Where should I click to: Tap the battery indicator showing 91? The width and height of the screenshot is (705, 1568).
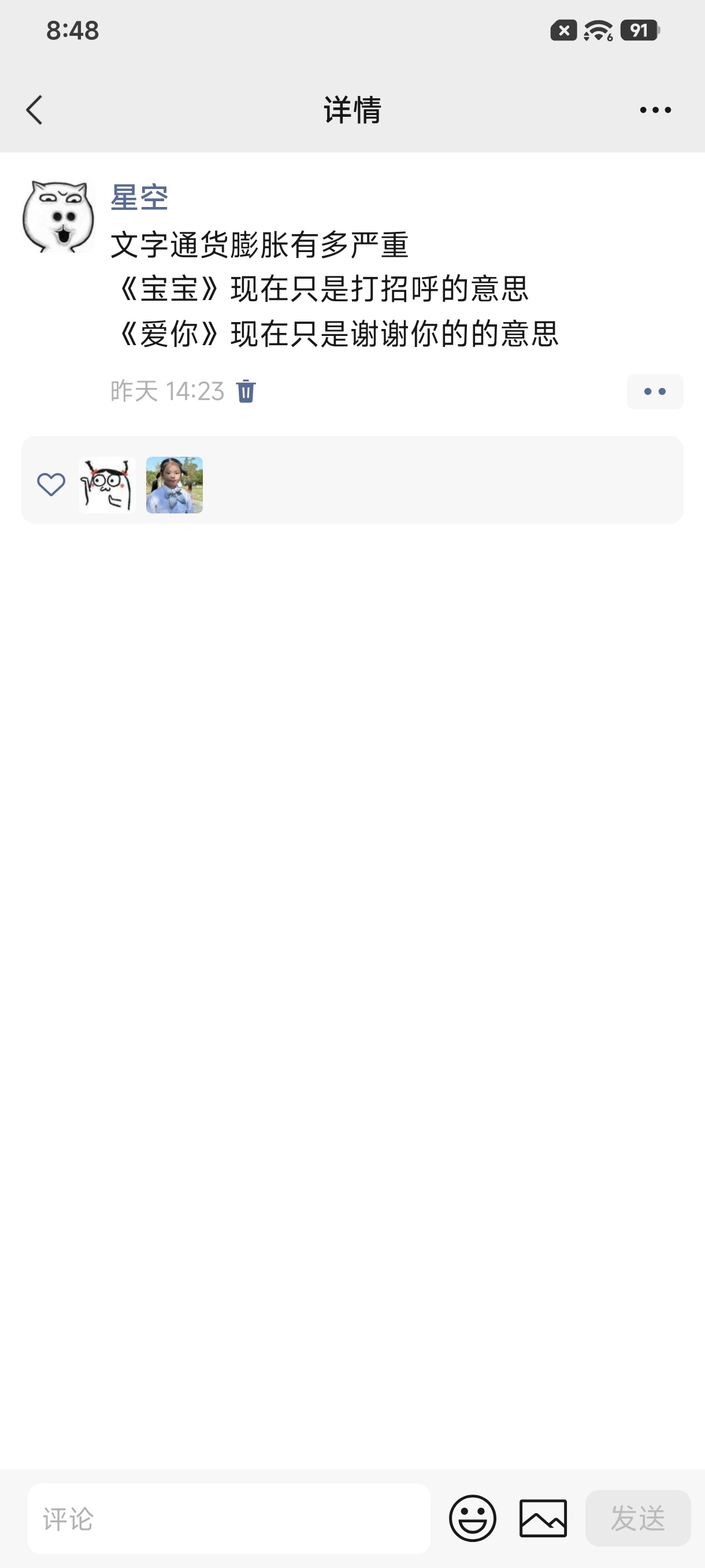640,30
